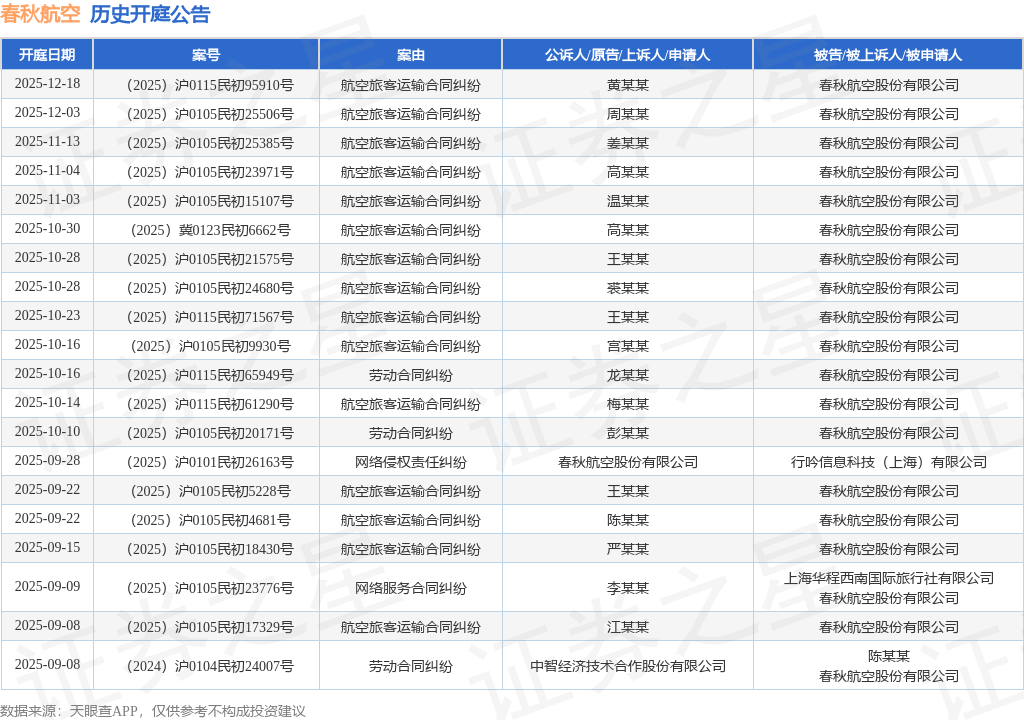The image size is (1024, 720).
Task: Click 网络服务合同纠纷 cause cell
Action: pos(410,588)
